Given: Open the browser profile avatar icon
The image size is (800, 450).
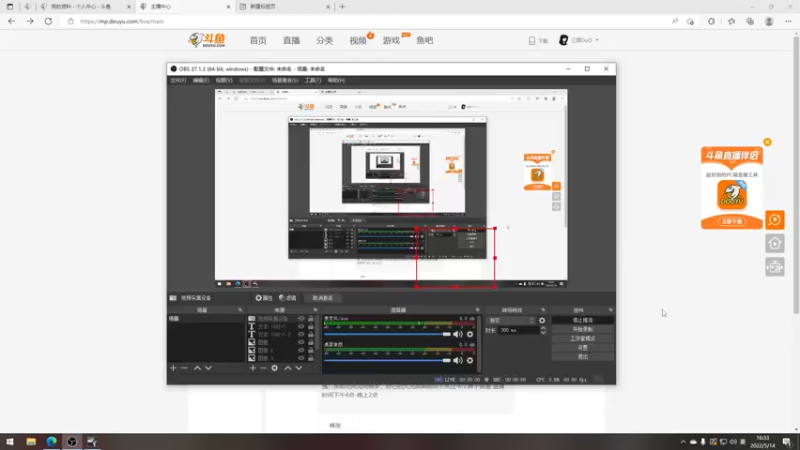Looking at the screenshot, I should (769, 21).
